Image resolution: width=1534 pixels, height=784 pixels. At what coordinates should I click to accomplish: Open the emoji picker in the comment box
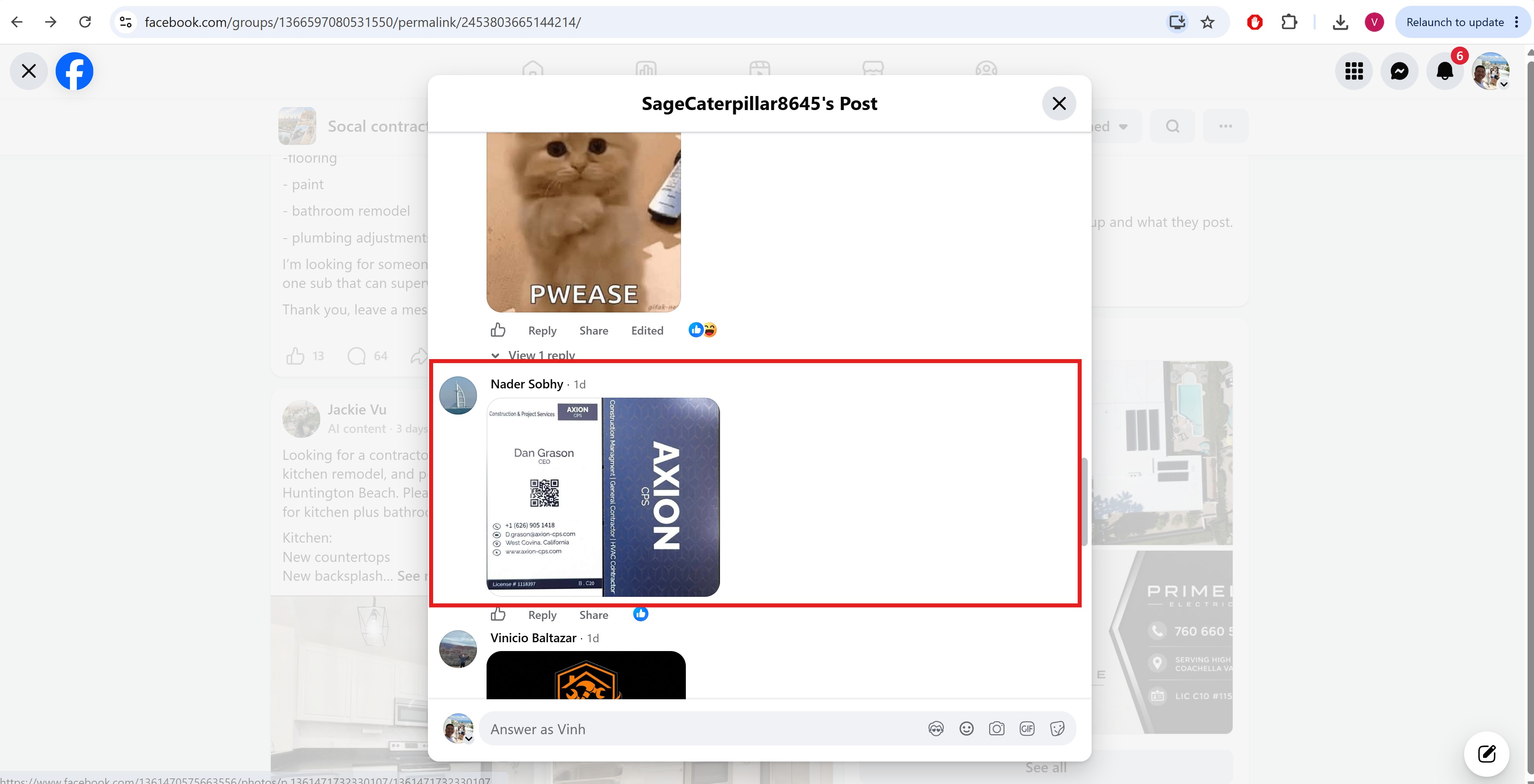click(966, 729)
